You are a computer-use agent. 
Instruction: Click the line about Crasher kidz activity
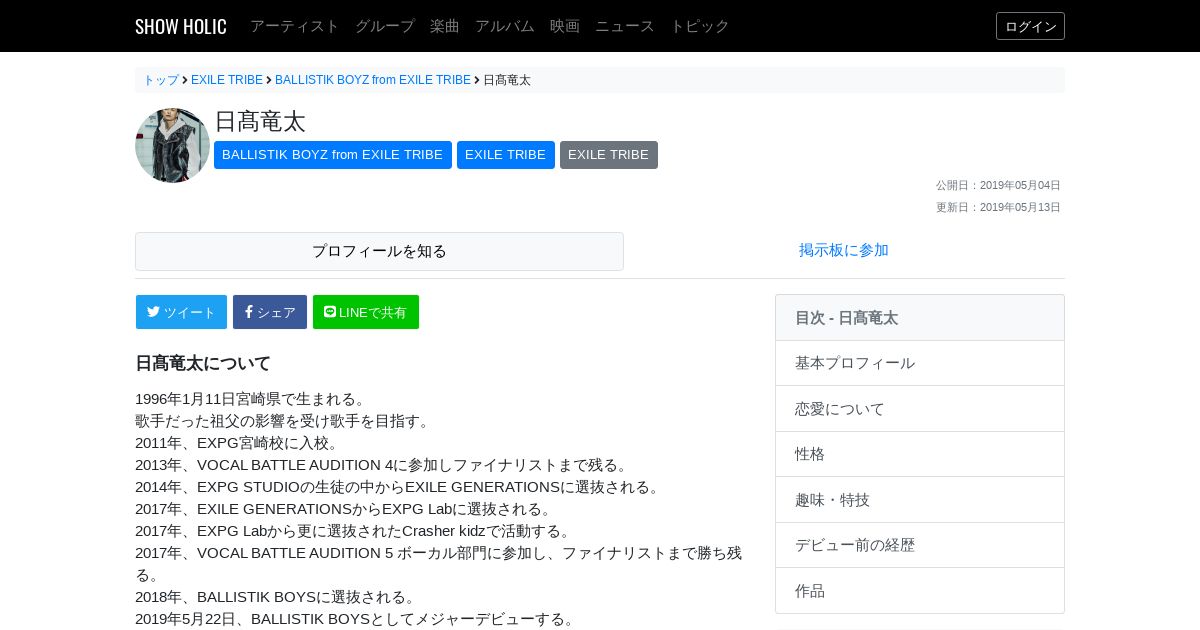tap(356, 531)
